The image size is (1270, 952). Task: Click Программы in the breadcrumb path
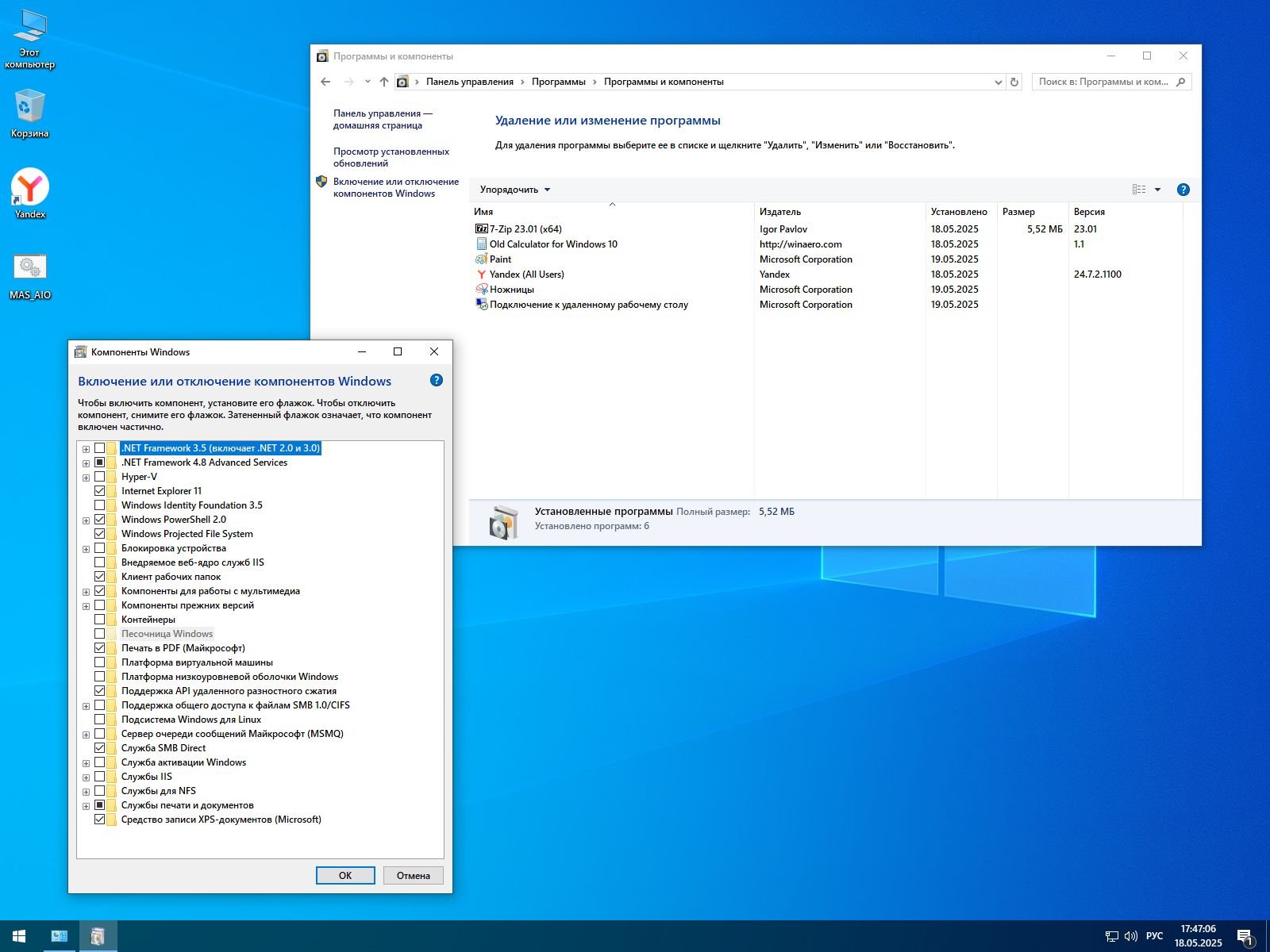[x=559, y=82]
